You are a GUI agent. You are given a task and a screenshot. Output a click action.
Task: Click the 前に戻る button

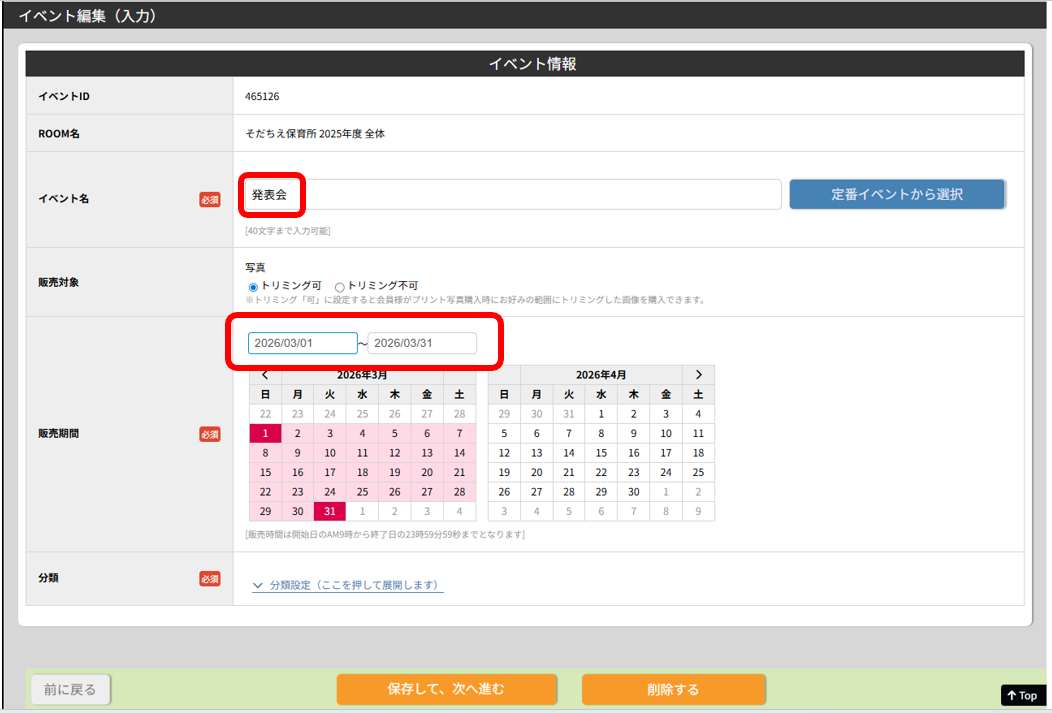coord(71,689)
